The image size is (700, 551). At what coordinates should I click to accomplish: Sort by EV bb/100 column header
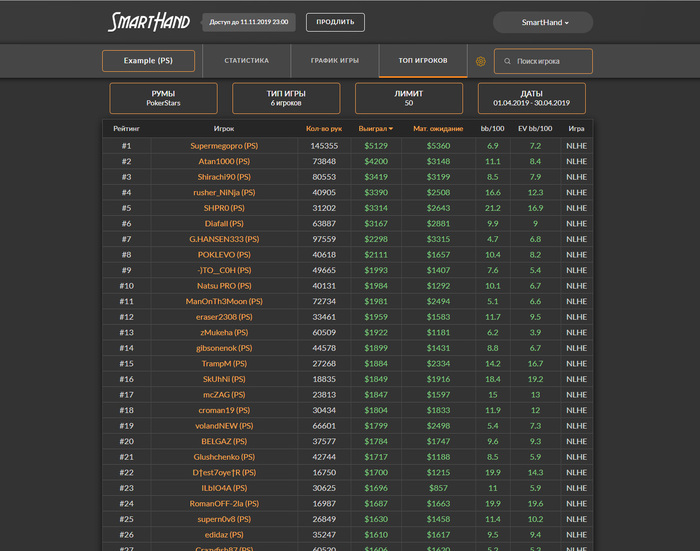535,129
